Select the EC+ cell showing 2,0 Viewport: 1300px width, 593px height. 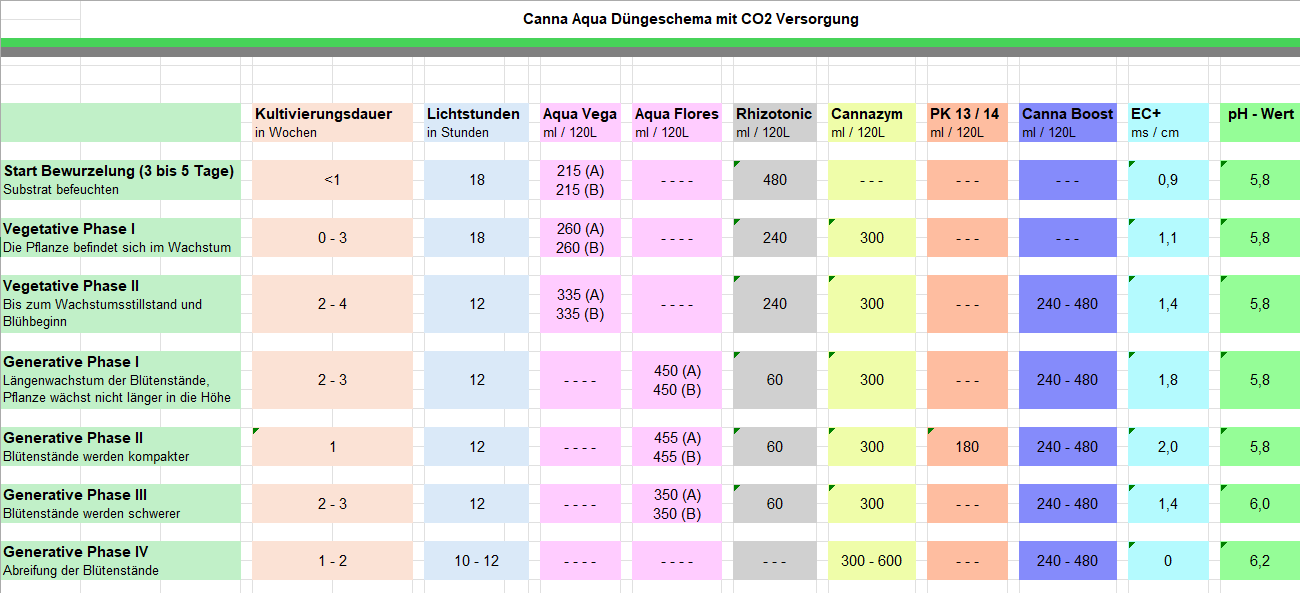1167,447
